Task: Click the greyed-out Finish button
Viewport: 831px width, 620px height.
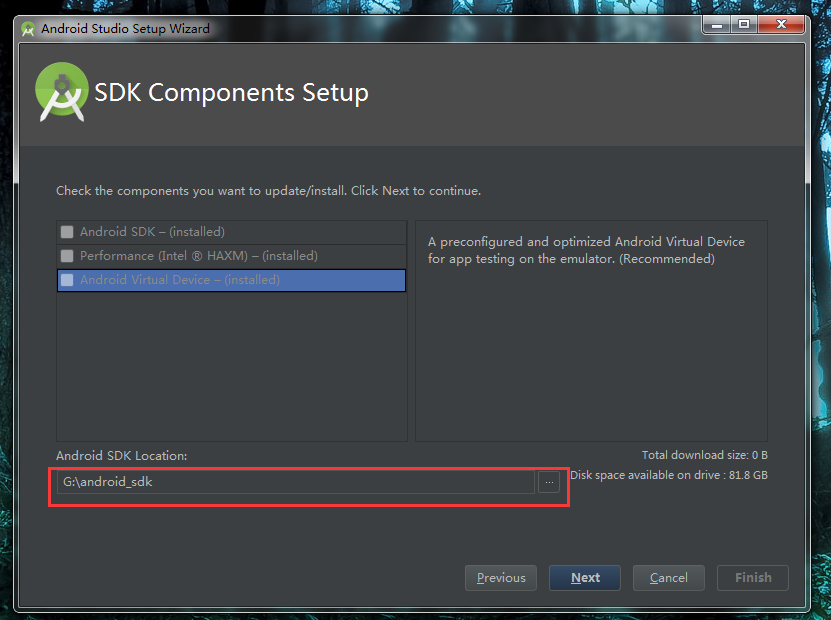Action: pos(753,578)
